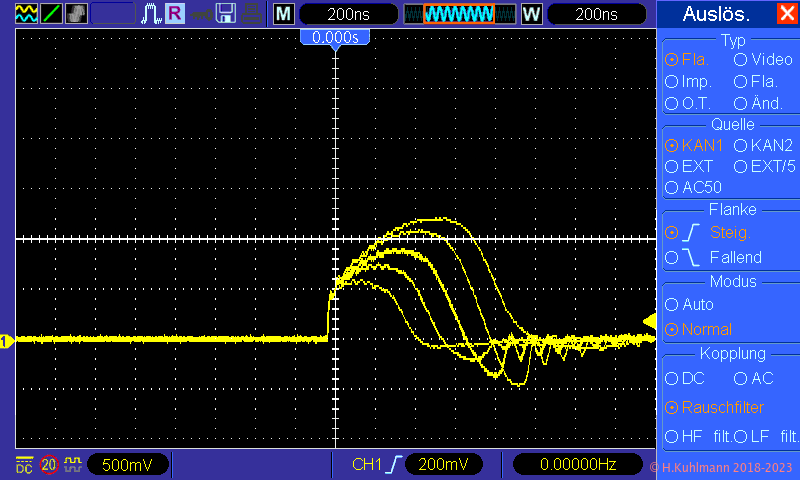800x480 pixels.
Task: Click the yellow waveform icon in toolbar
Action: point(25,13)
